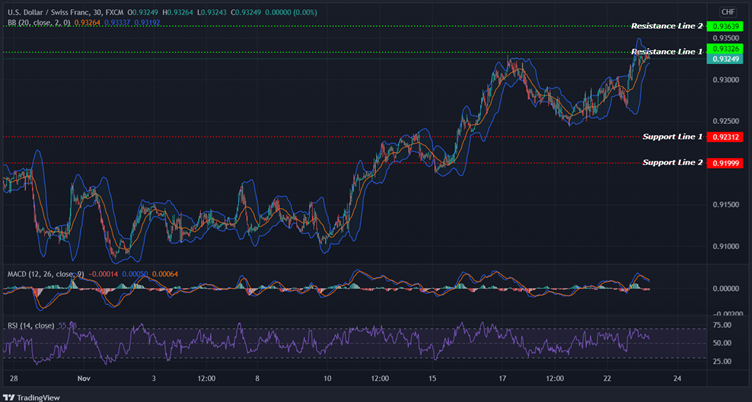Viewport: 752px width, 402px height.
Task: Click the red 0.91999 price tag
Action: point(724,162)
